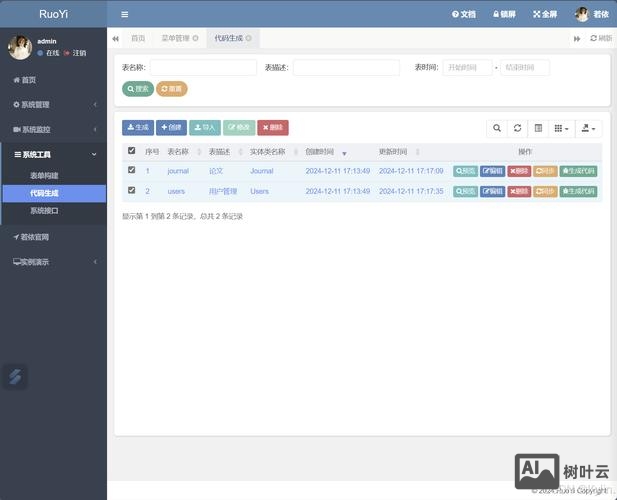Click the 编辑 button in journal row
Screen dimensions: 617x500
(492, 171)
